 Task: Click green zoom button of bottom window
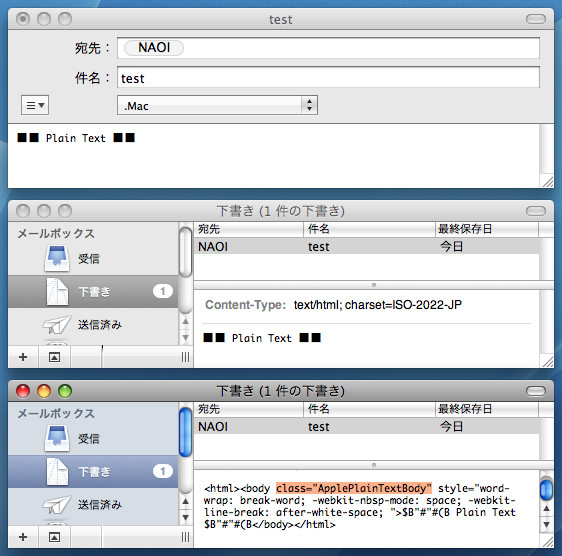[65, 391]
